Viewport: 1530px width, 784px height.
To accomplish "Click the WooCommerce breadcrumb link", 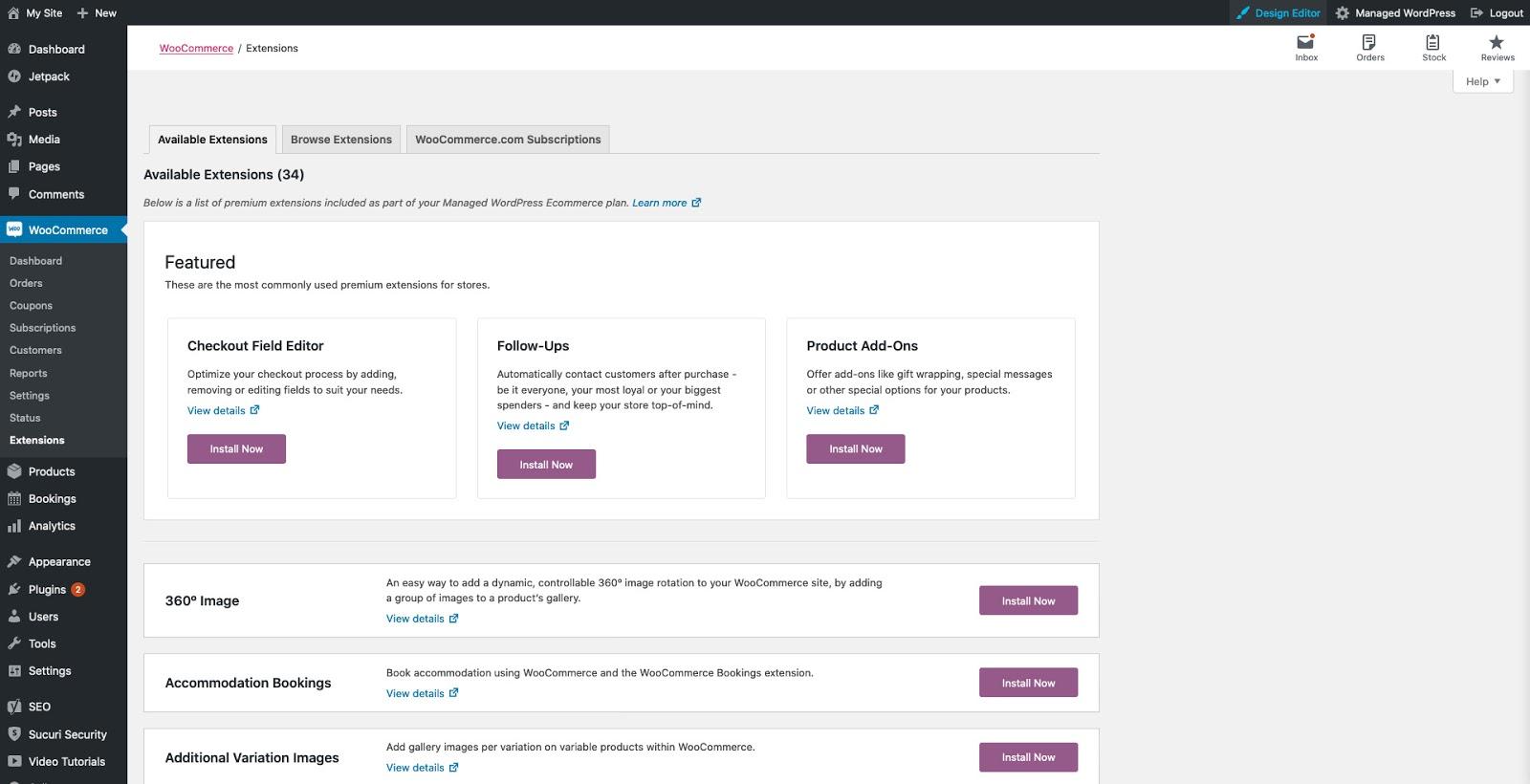I will pyautogui.click(x=196, y=48).
